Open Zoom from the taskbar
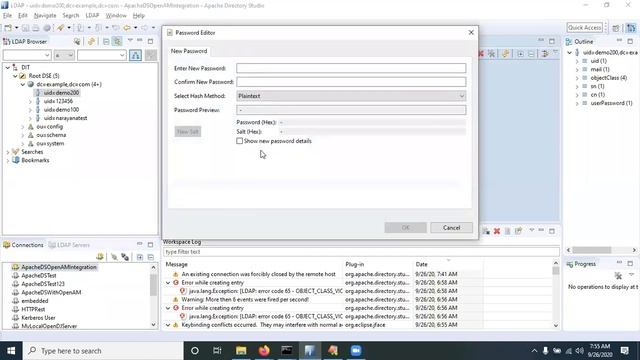640x360 pixels. (356, 350)
